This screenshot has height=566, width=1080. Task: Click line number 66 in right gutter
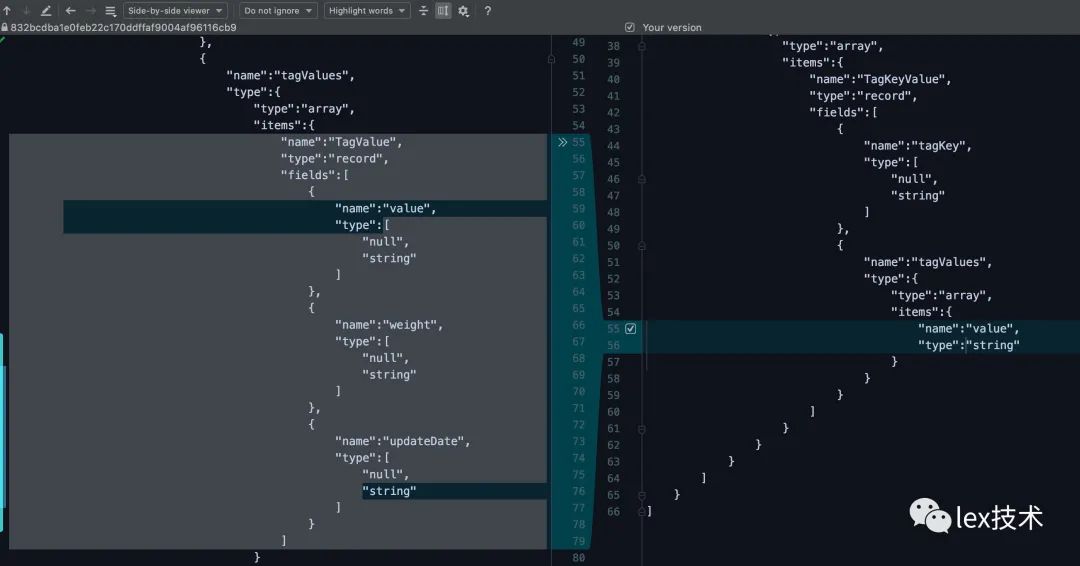click(x=613, y=512)
